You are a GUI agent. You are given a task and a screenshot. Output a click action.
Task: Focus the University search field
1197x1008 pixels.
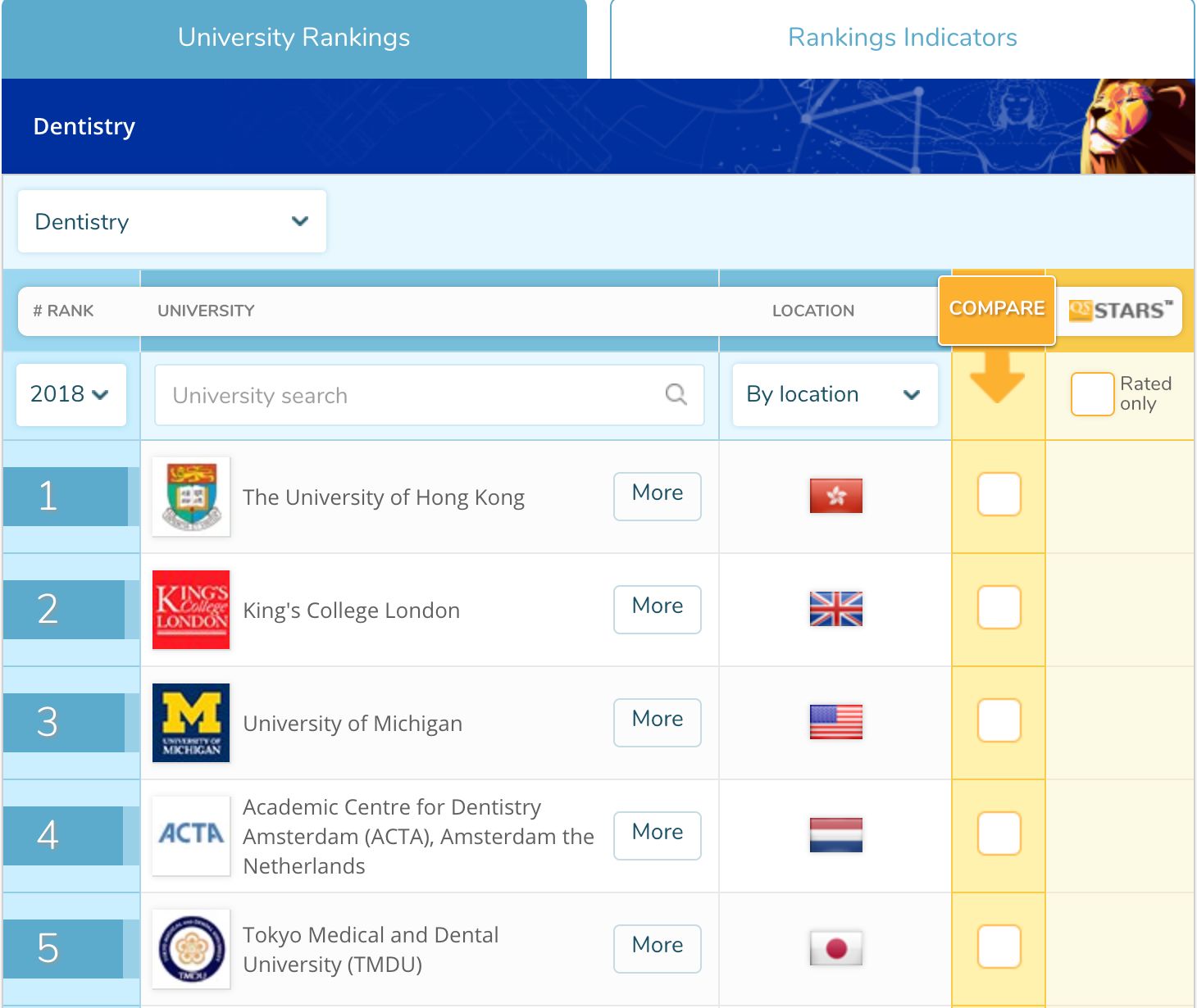coord(430,395)
